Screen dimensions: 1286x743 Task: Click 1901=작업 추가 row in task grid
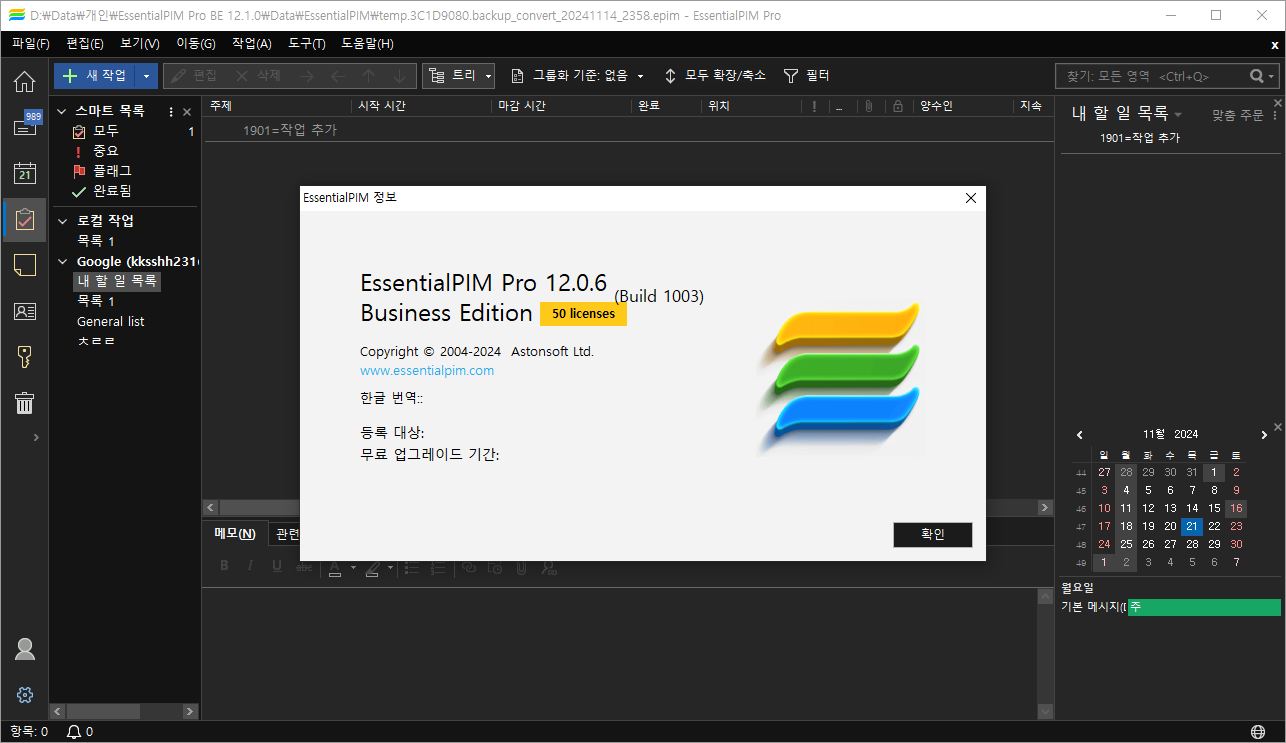pyautogui.click(x=630, y=130)
